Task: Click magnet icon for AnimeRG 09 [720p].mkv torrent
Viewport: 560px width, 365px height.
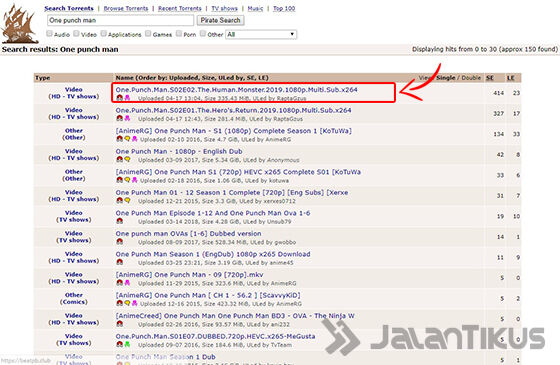Action: coord(120,283)
